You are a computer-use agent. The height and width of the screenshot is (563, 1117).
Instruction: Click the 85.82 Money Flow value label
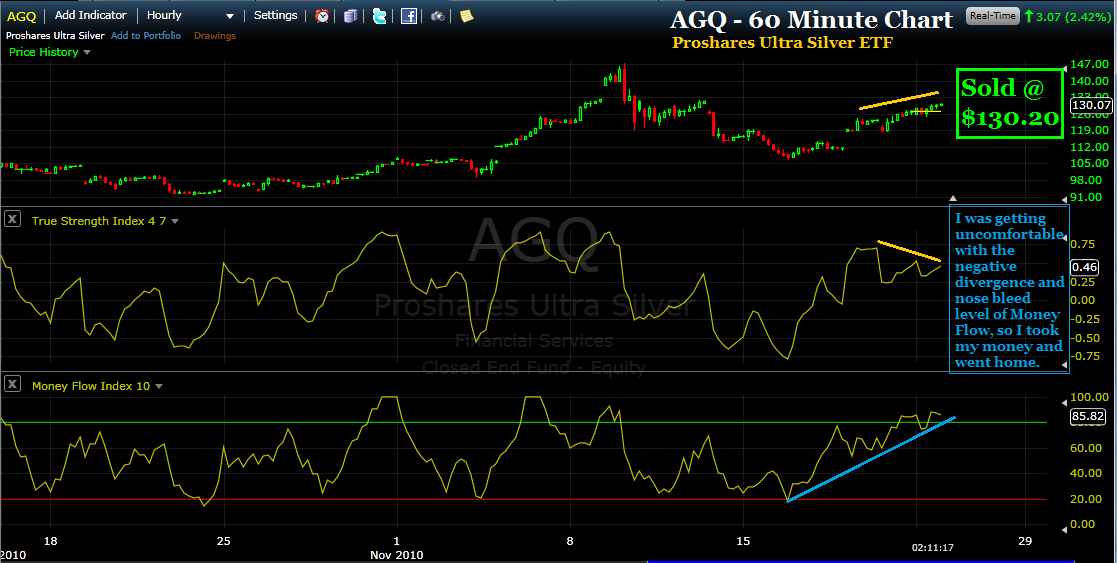1088,417
